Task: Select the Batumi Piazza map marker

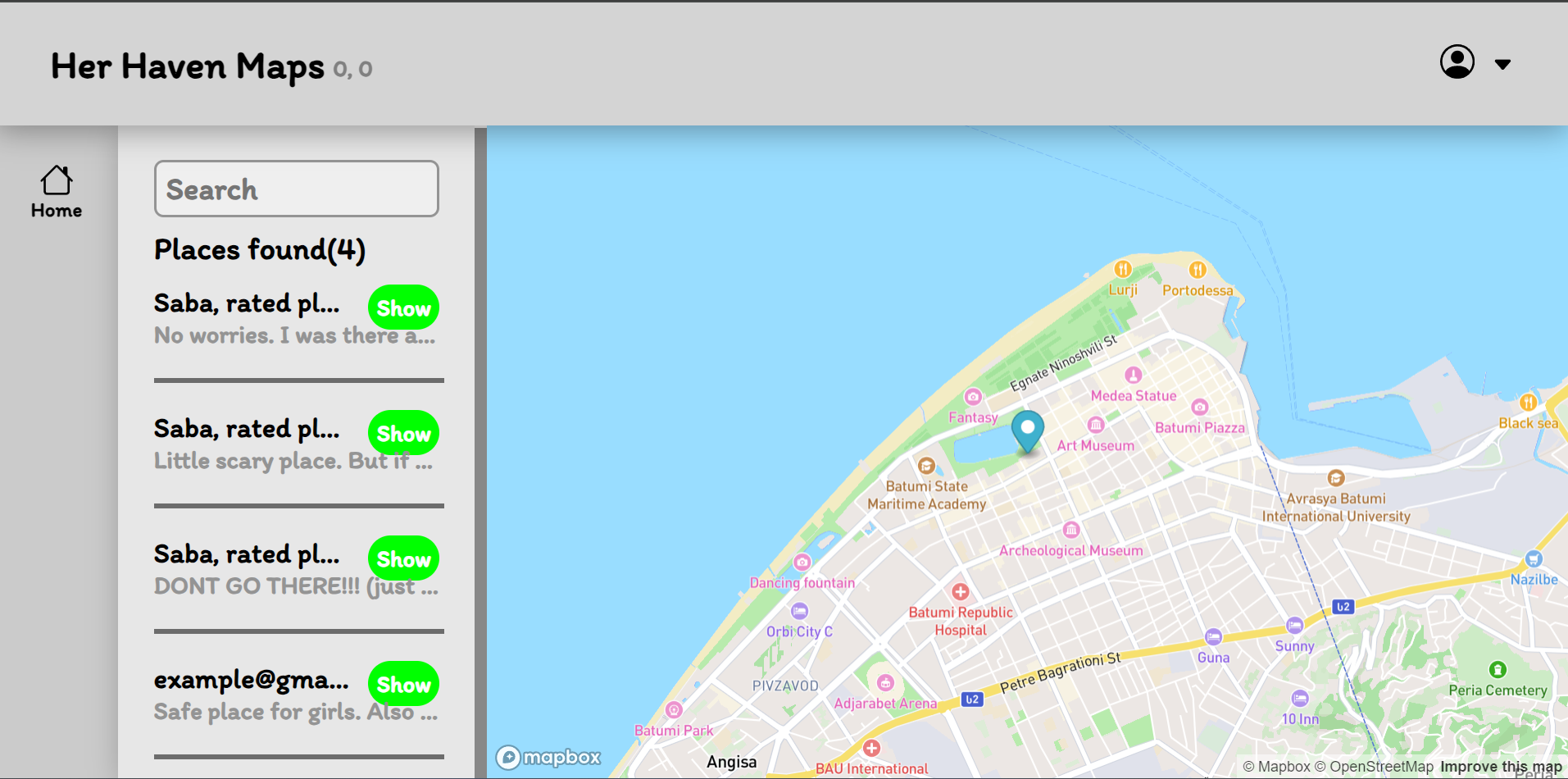Action: tap(1200, 407)
